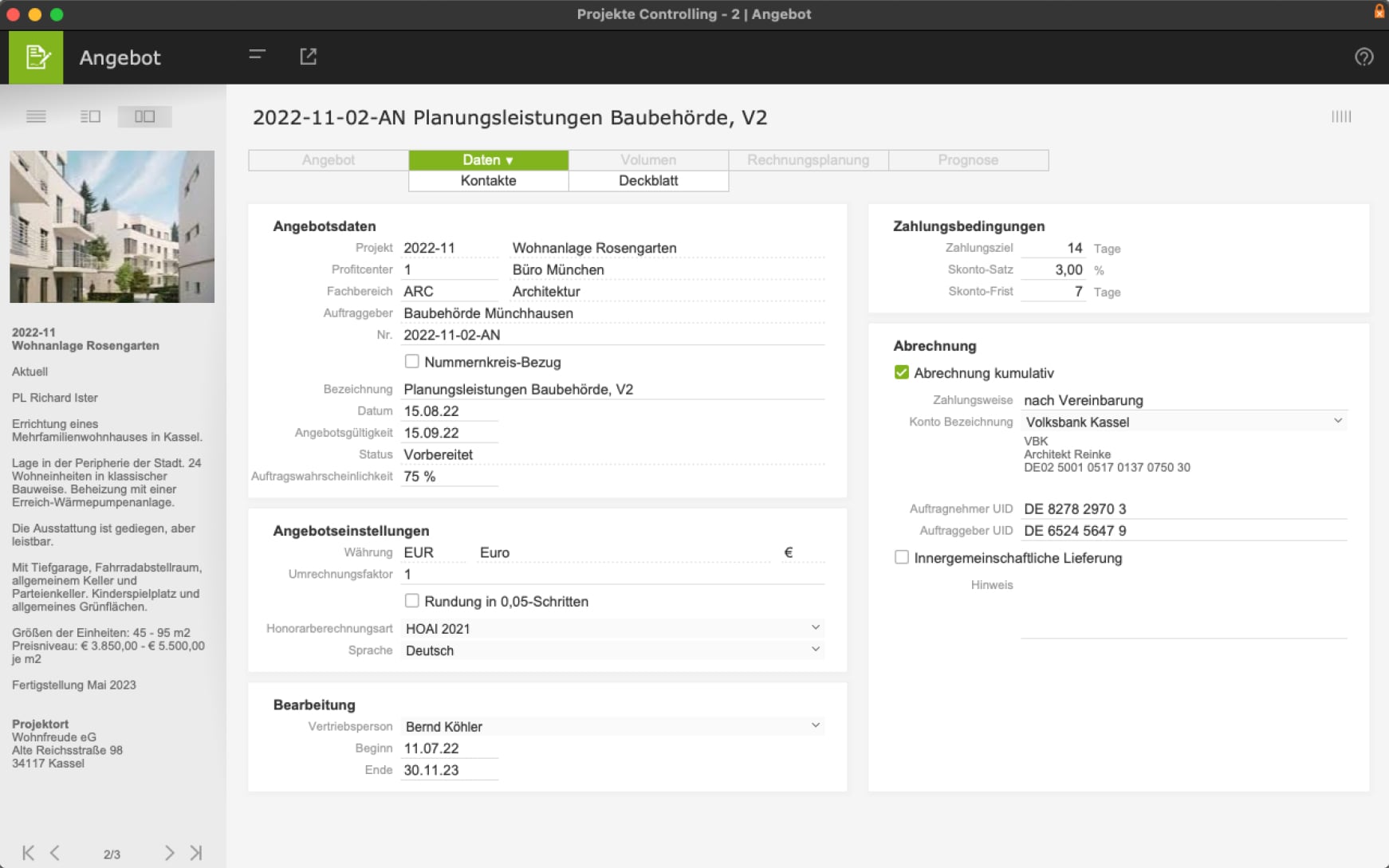Click the Wohnanlage project thumbnail image
Image resolution: width=1389 pixels, height=868 pixels.
pos(112,226)
